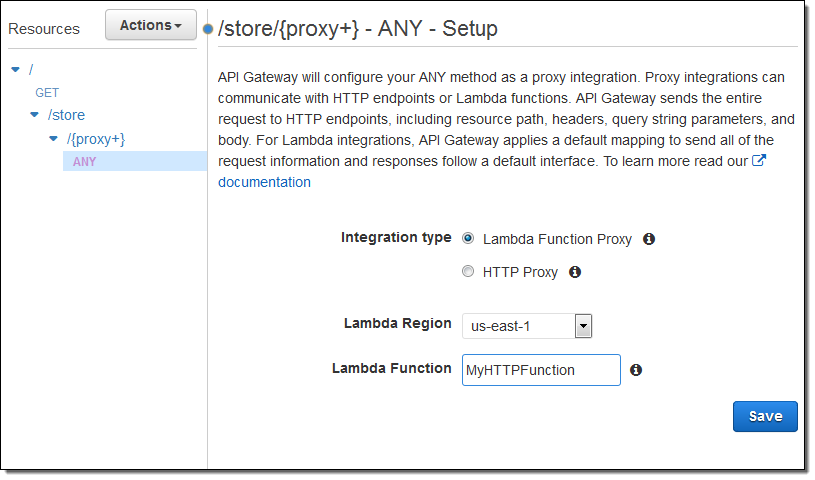The height and width of the screenshot is (480, 815).
Task: Select the root / resource
Action: [x=31, y=69]
